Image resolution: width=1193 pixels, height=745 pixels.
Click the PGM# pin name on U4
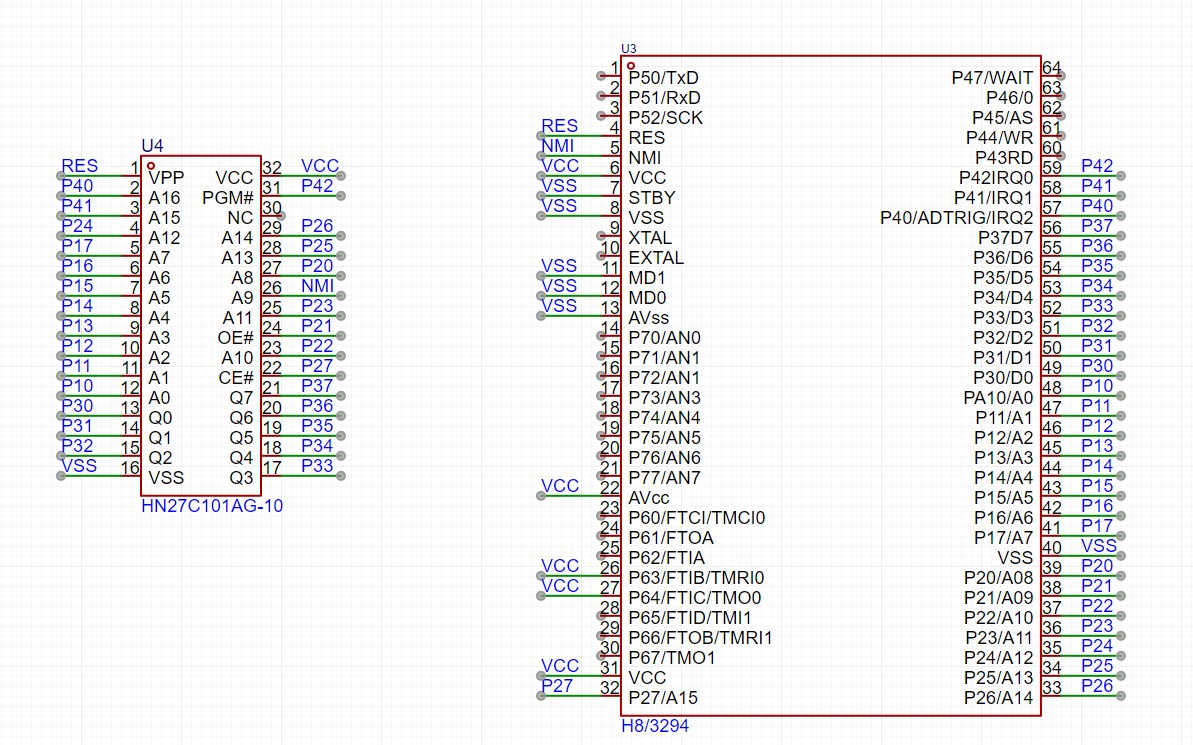click(228, 198)
